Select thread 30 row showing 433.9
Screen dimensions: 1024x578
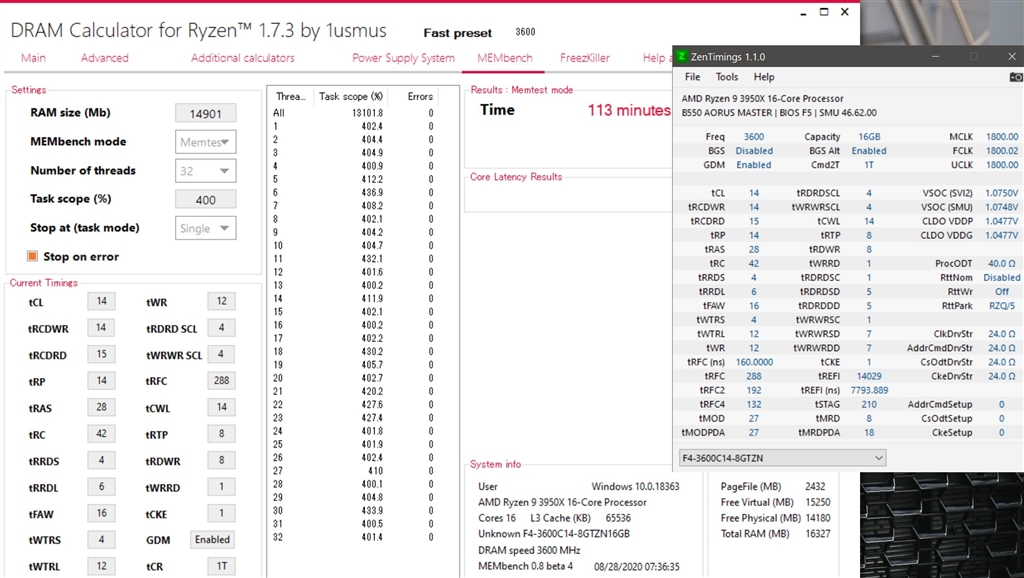(x=353, y=511)
